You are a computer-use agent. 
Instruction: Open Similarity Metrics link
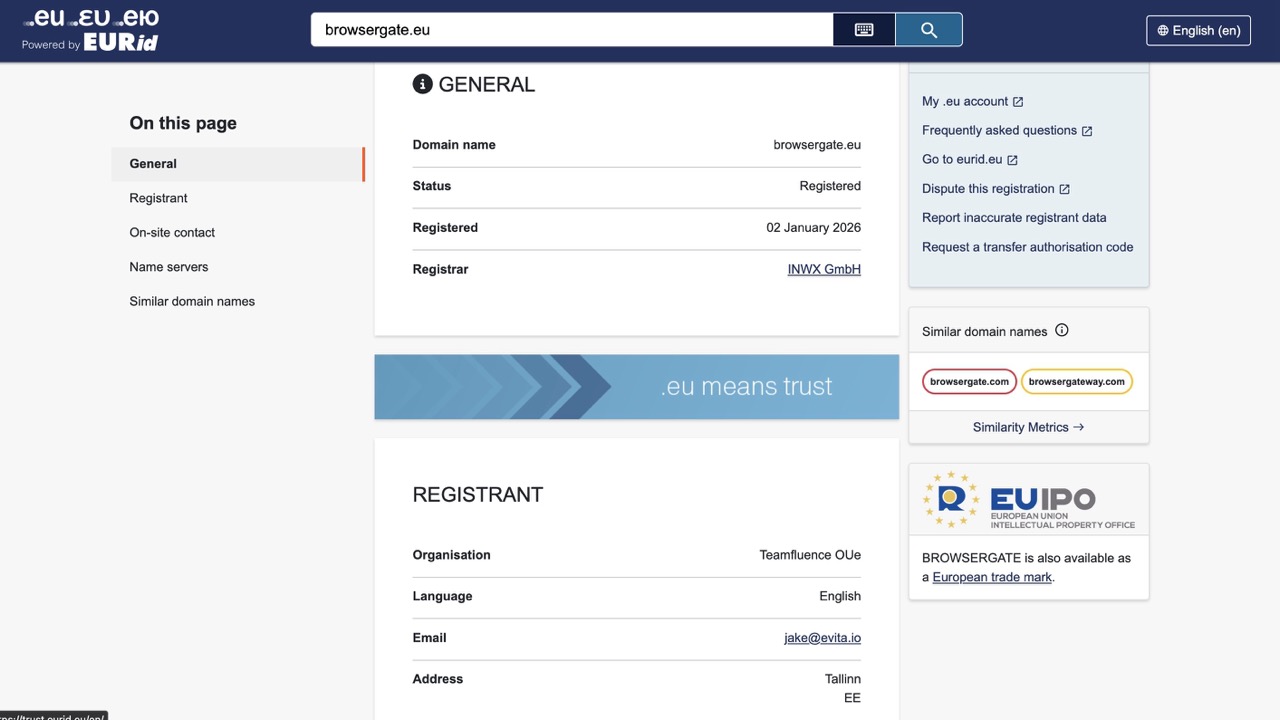tap(1028, 427)
